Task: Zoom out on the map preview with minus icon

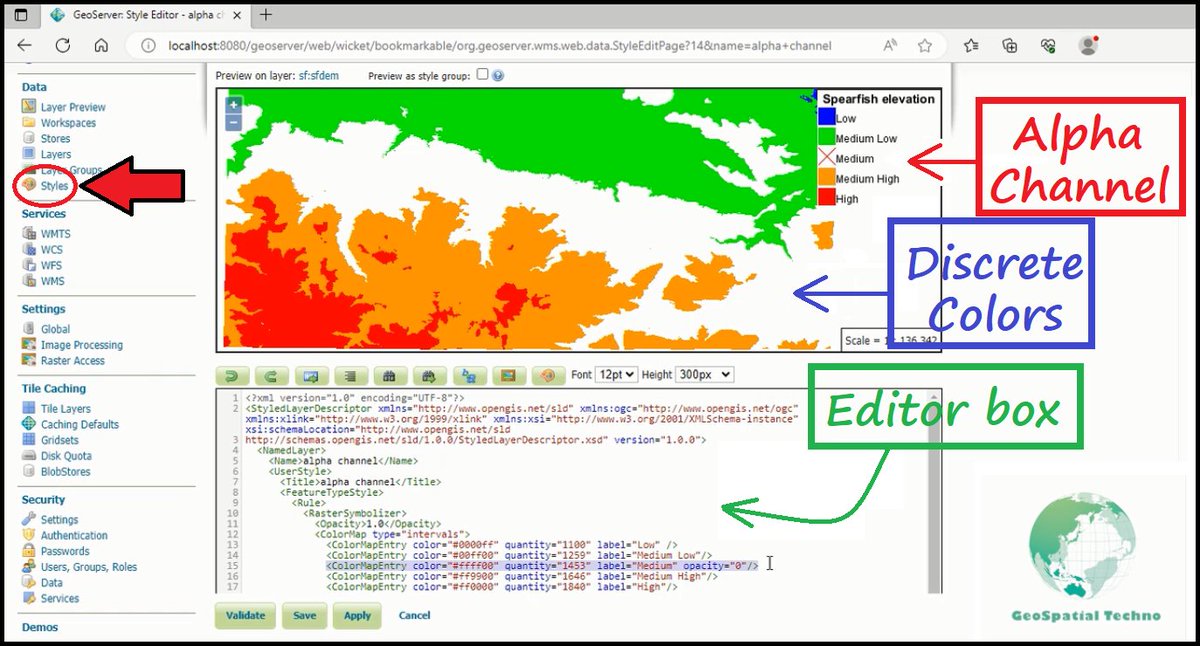Action: click(x=233, y=122)
